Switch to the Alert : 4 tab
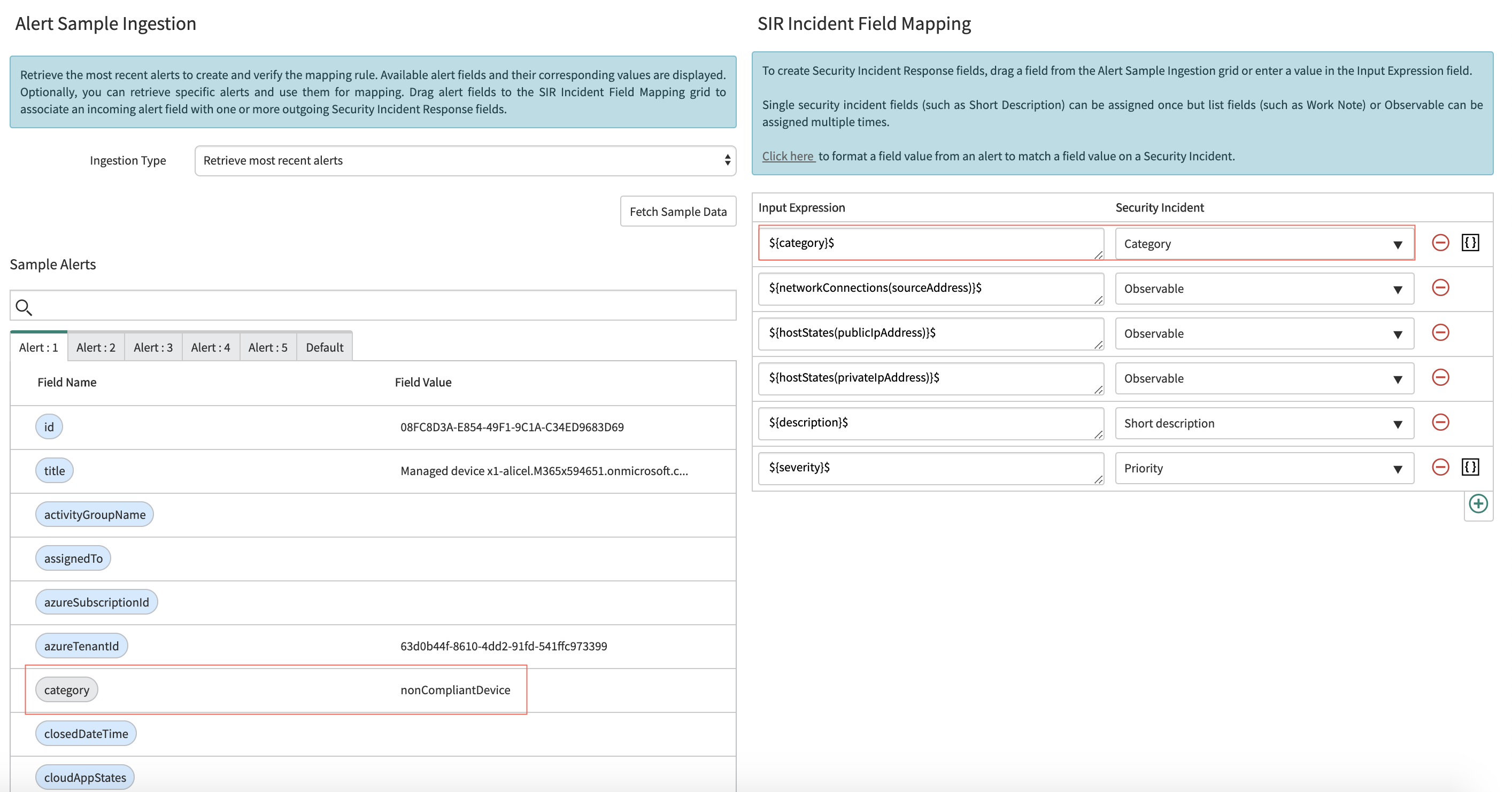The width and height of the screenshot is (1512, 792). pyautogui.click(x=211, y=347)
